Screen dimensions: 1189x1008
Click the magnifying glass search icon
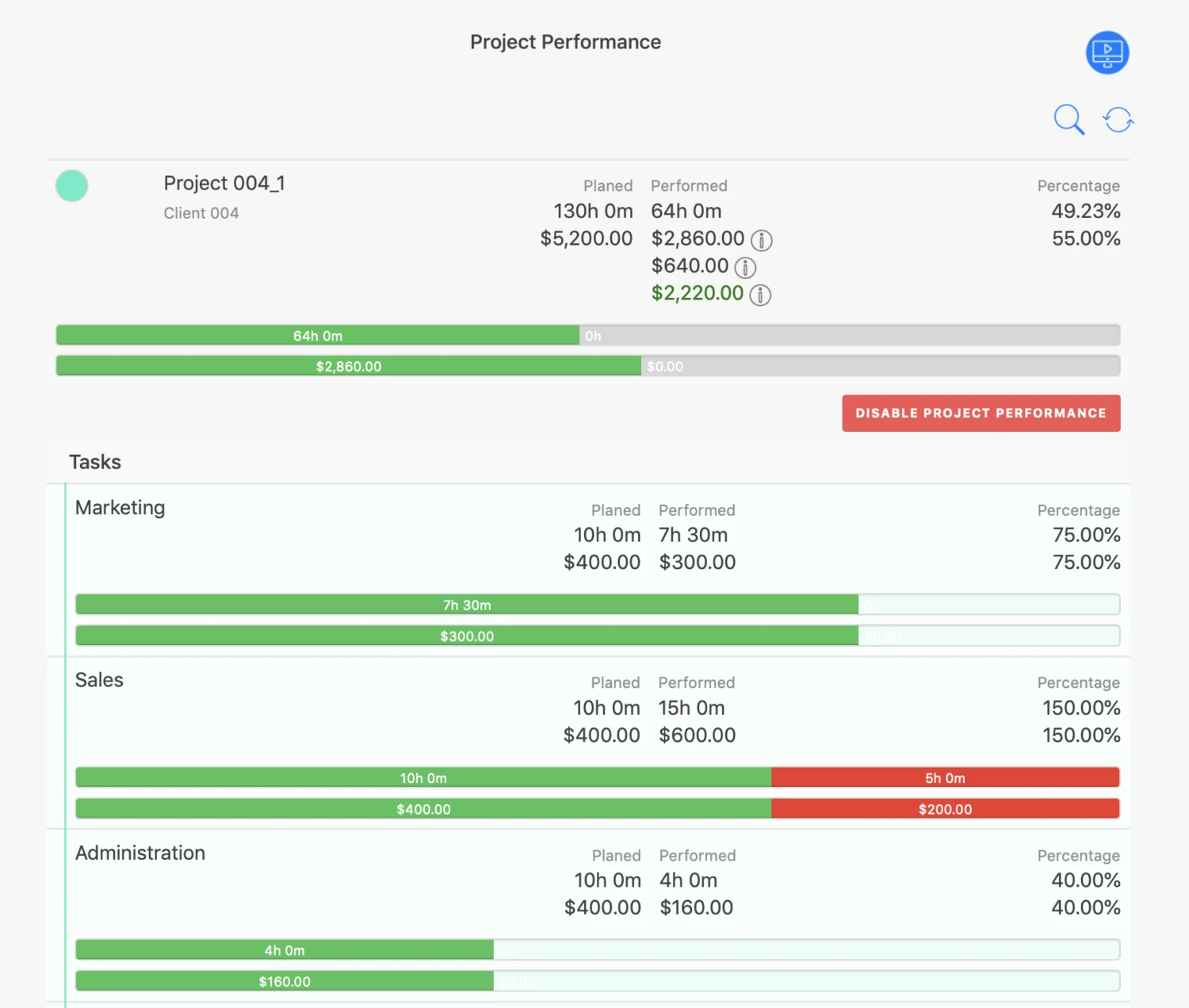pos(1069,120)
